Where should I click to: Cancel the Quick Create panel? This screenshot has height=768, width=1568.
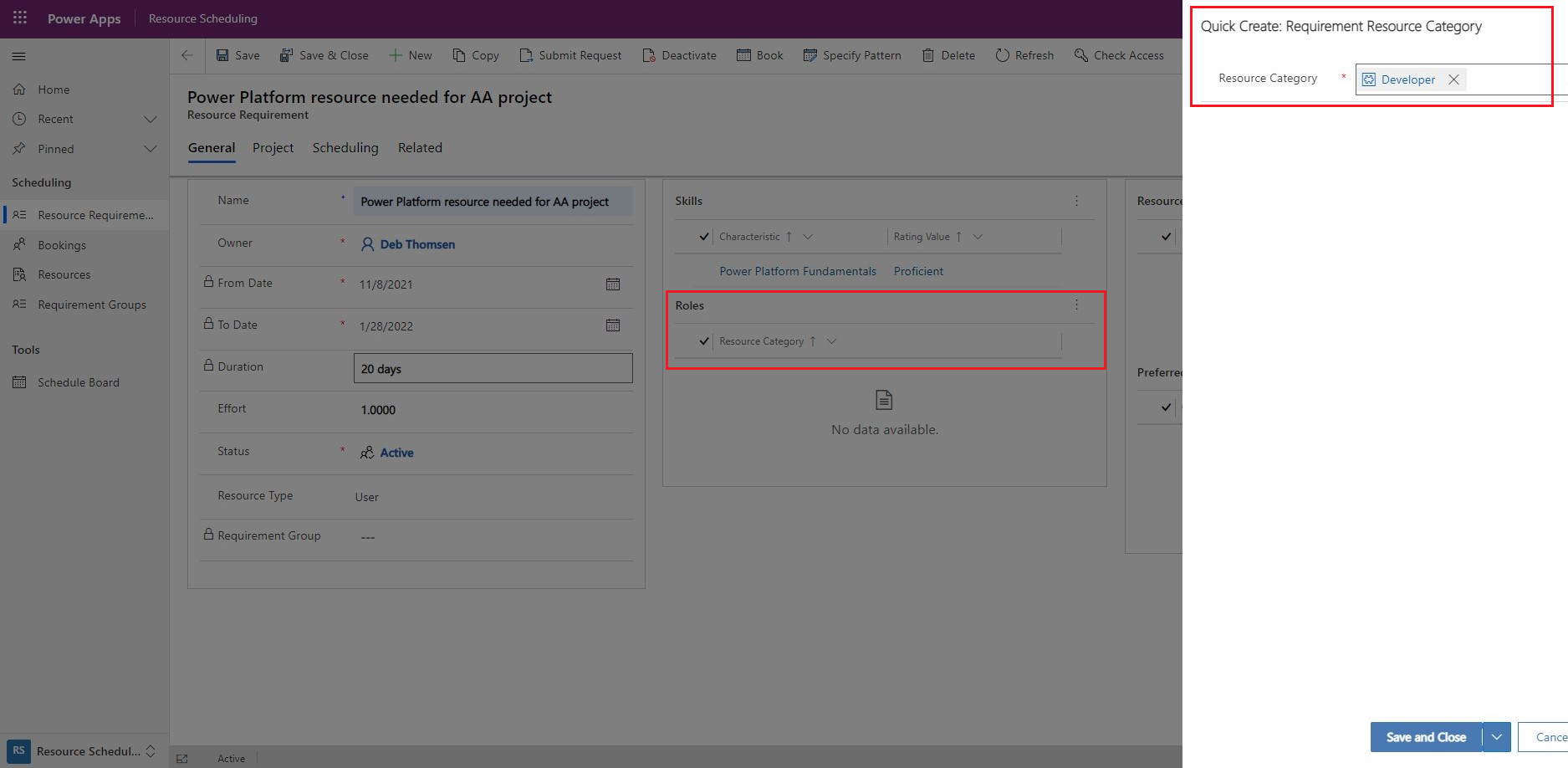click(1544, 737)
